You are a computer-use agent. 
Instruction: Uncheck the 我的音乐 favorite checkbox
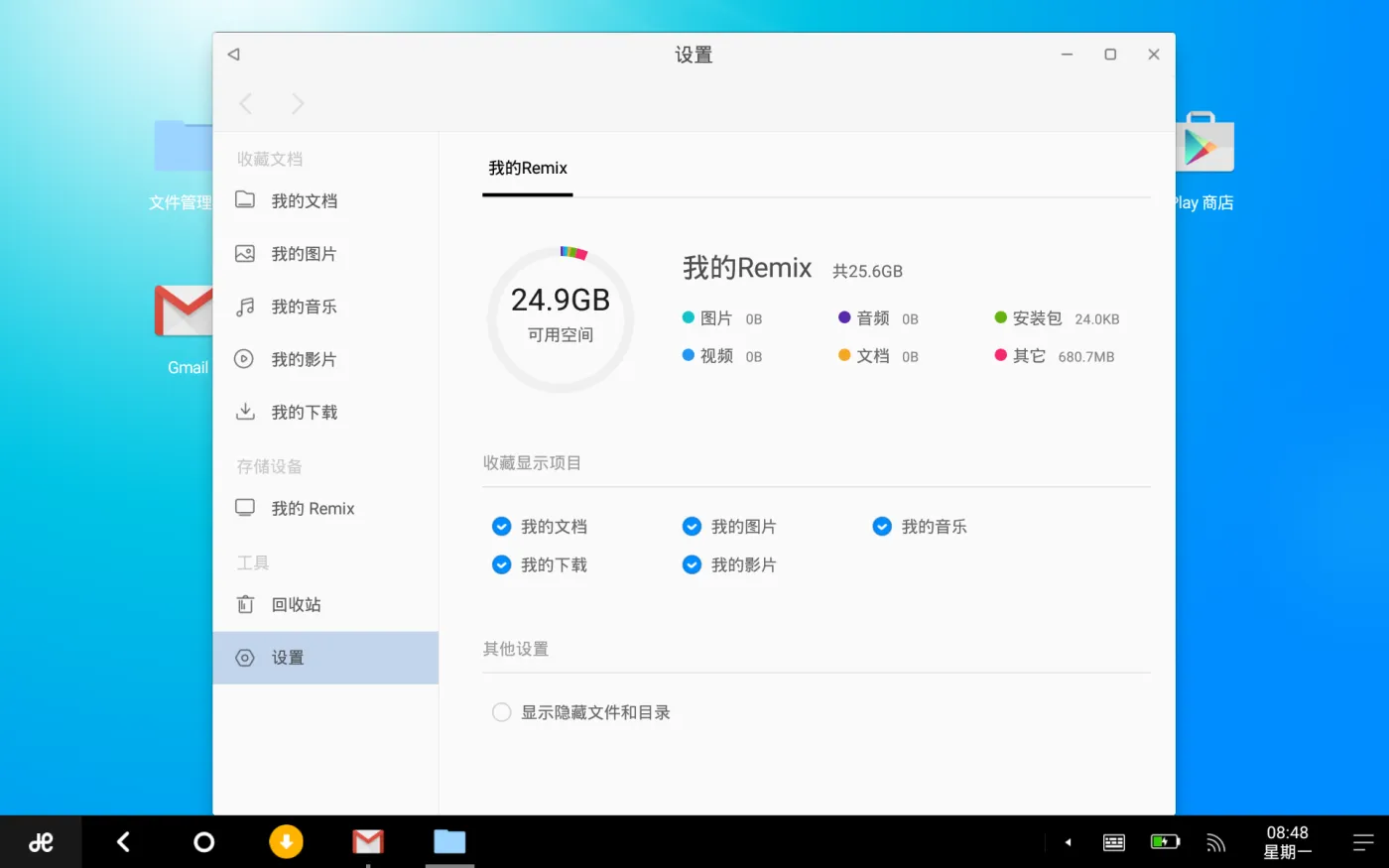pyautogui.click(x=882, y=527)
